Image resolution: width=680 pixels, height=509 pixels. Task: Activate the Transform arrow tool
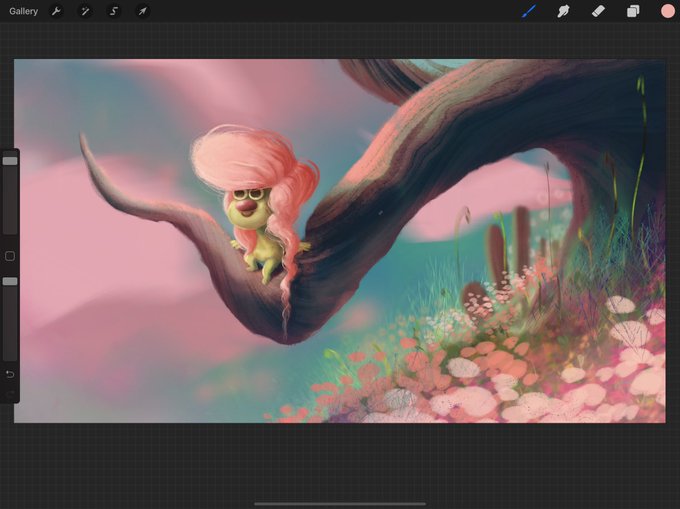tap(143, 11)
